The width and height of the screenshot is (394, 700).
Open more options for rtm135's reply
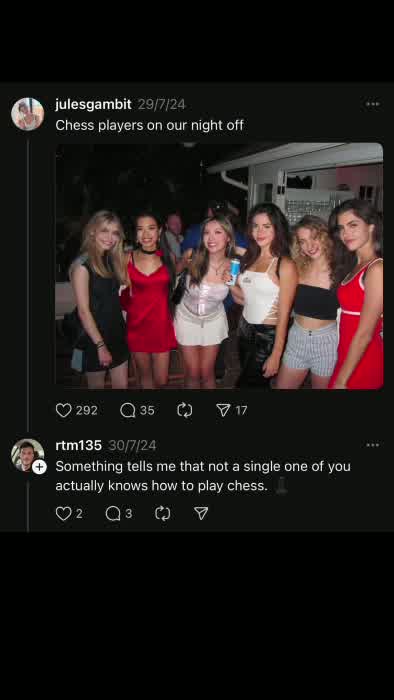point(373,445)
